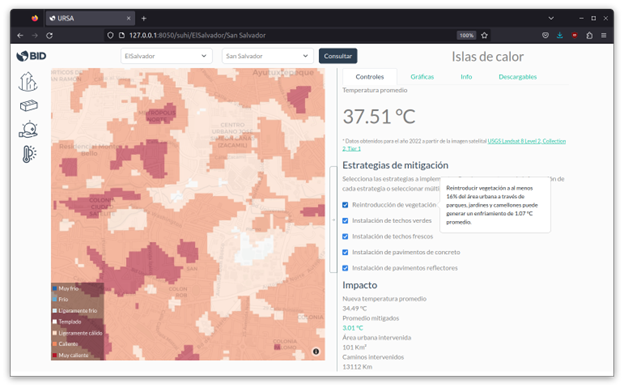
Task: Click the Ligeramente frío legend entry
Action: (75, 311)
